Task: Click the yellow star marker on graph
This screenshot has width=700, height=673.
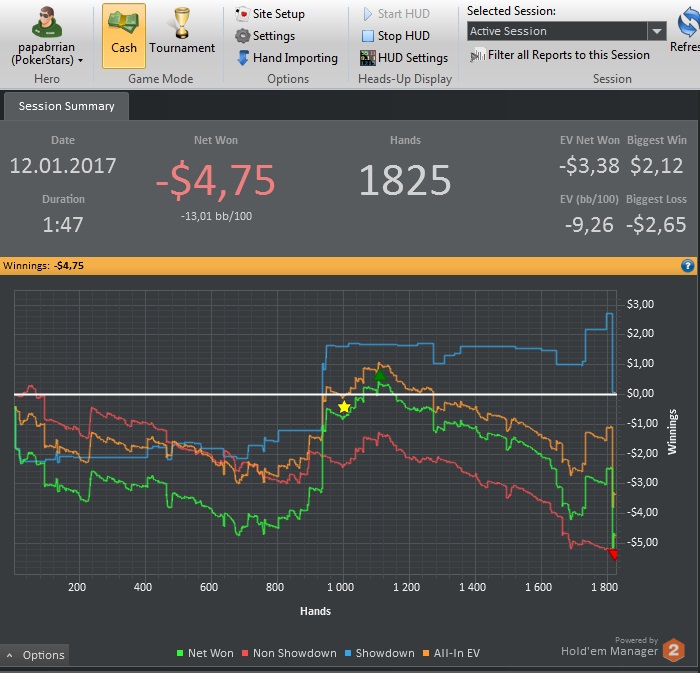Action: click(x=344, y=407)
